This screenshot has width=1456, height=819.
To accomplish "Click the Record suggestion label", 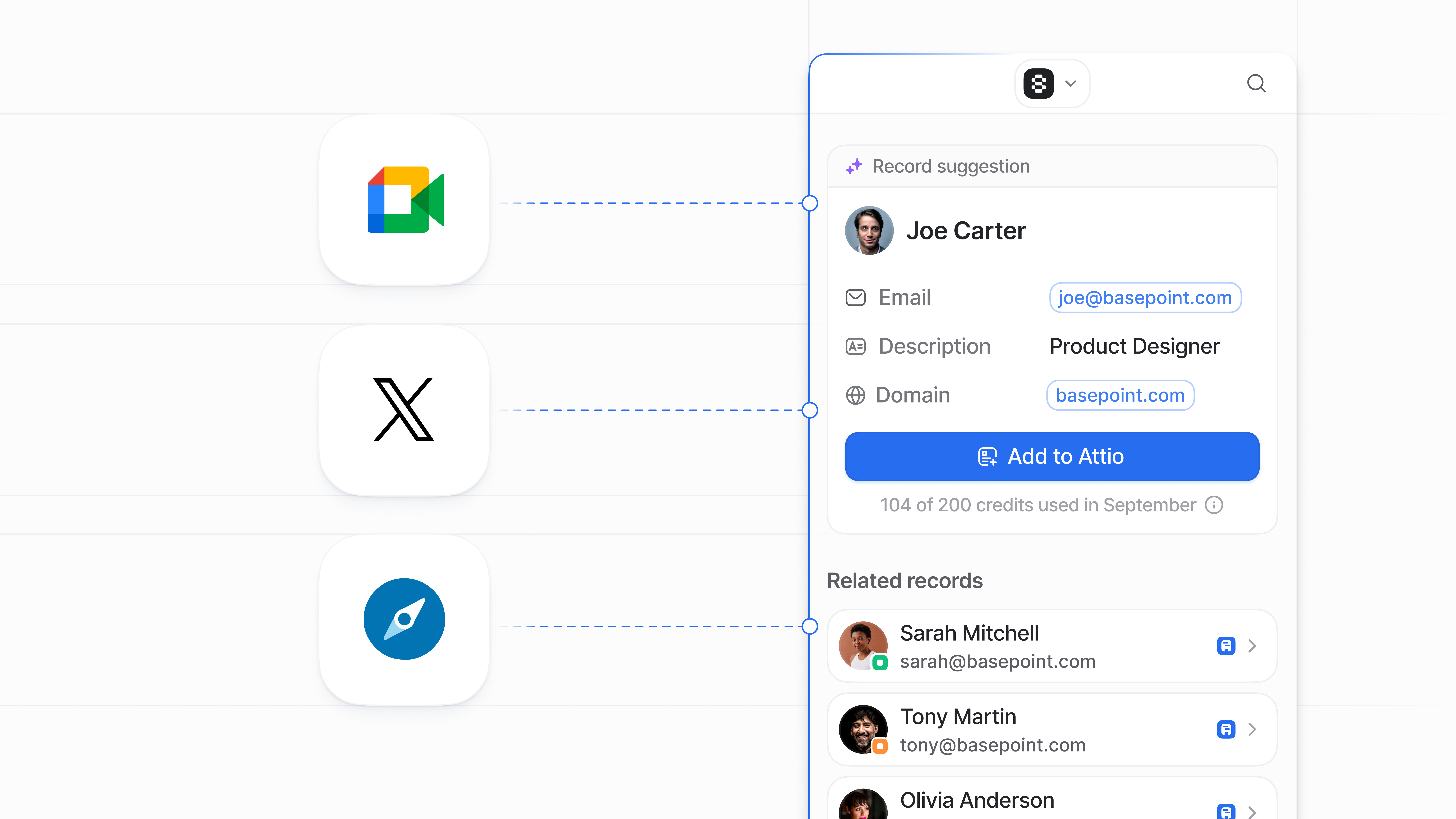I will (951, 166).
